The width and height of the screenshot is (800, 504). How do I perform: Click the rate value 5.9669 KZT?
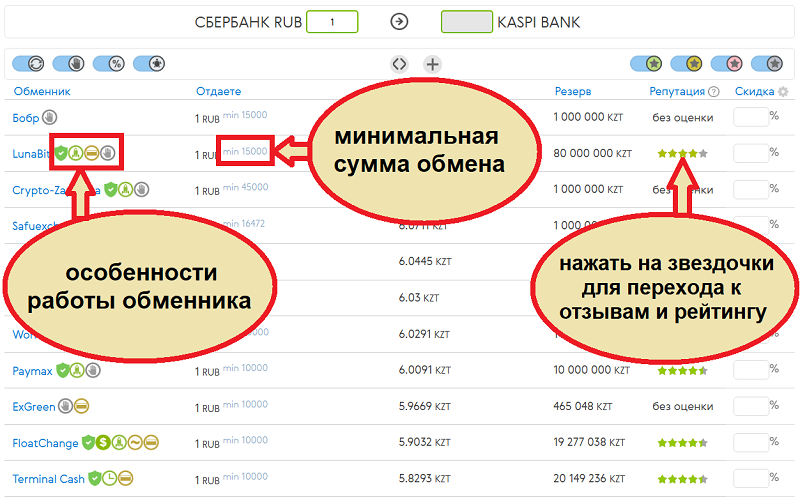coord(424,406)
